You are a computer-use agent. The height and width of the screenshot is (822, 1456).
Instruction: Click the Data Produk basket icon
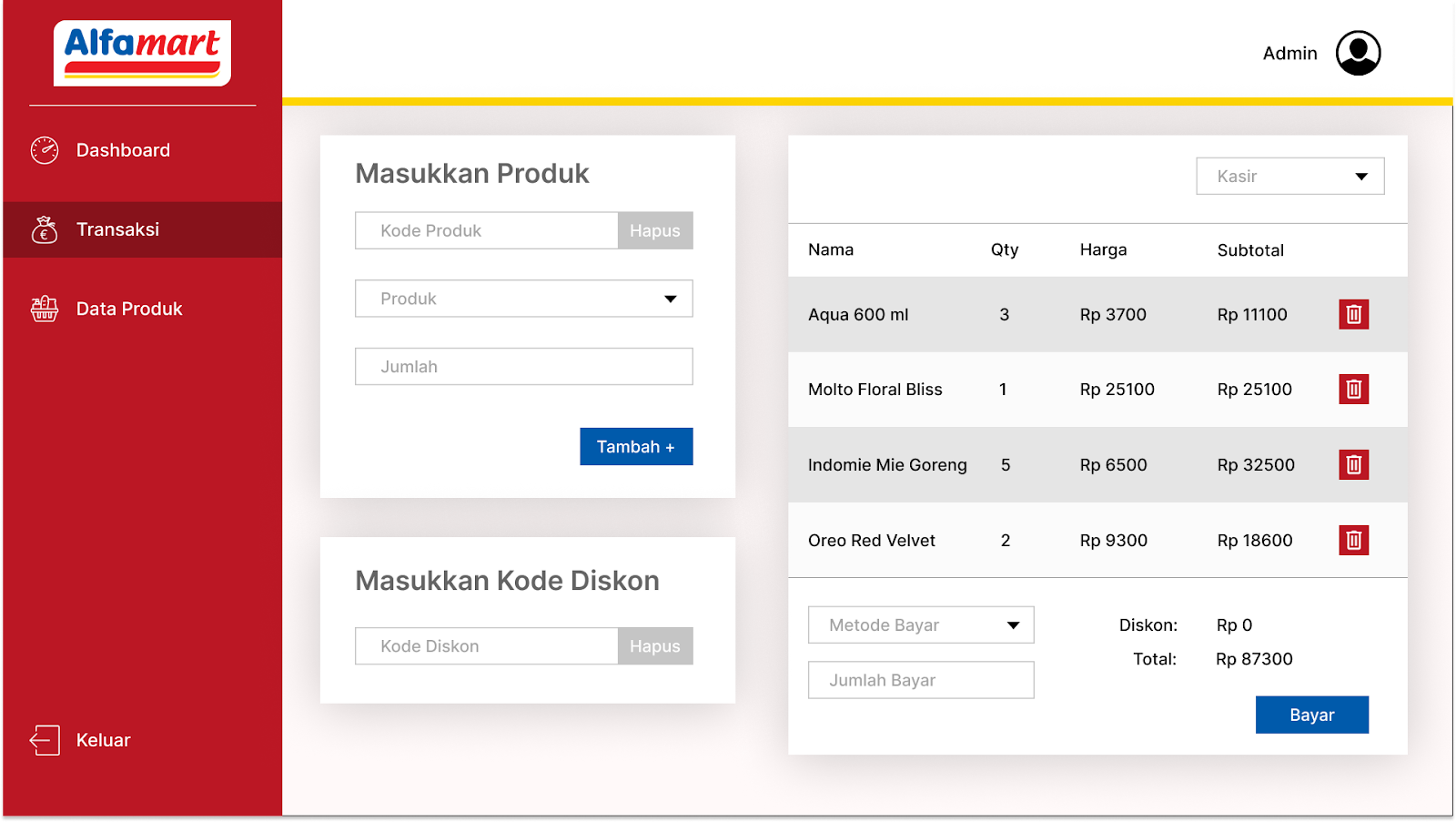45,309
